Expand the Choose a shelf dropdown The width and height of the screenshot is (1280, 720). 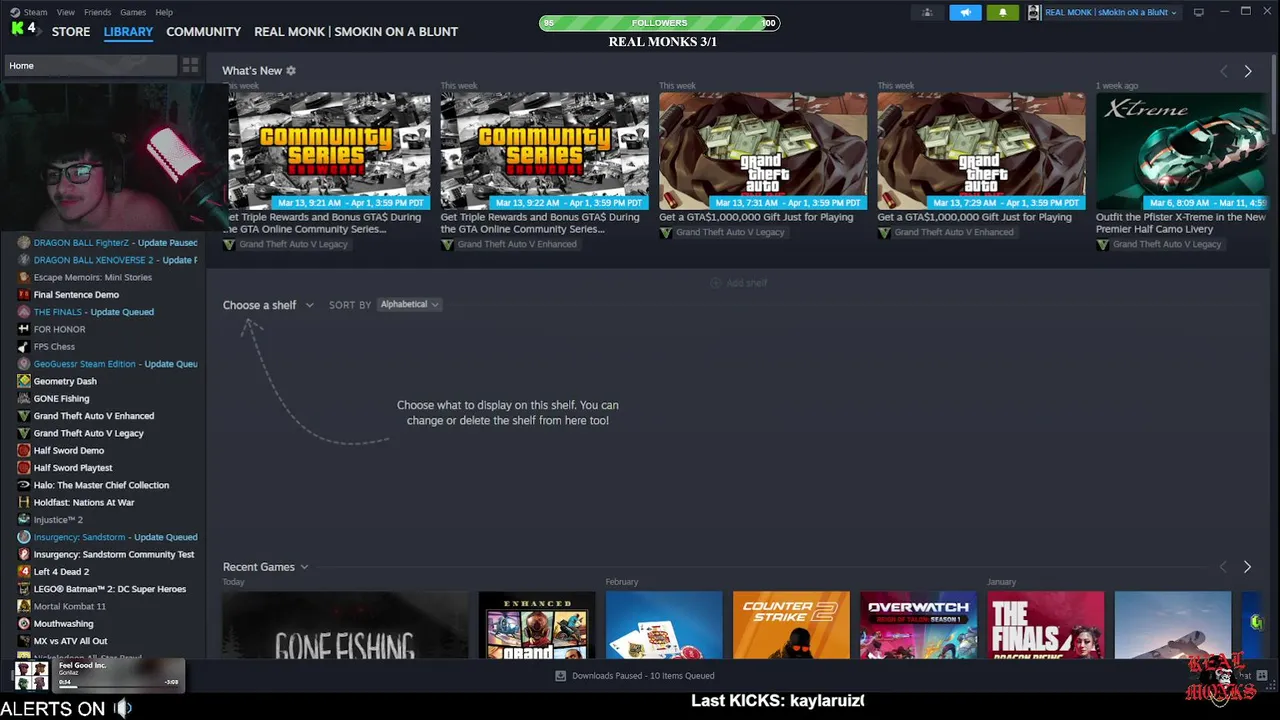268,305
